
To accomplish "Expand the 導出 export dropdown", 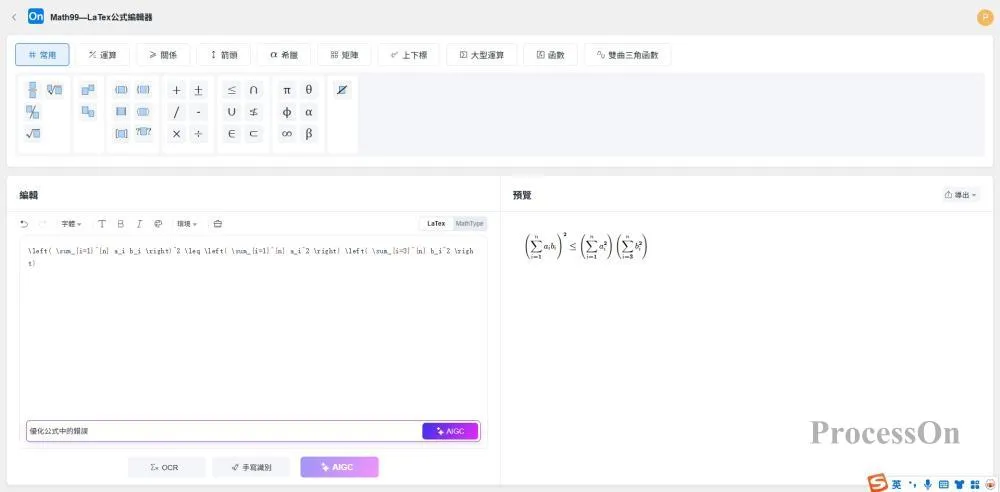I will coord(960,195).
